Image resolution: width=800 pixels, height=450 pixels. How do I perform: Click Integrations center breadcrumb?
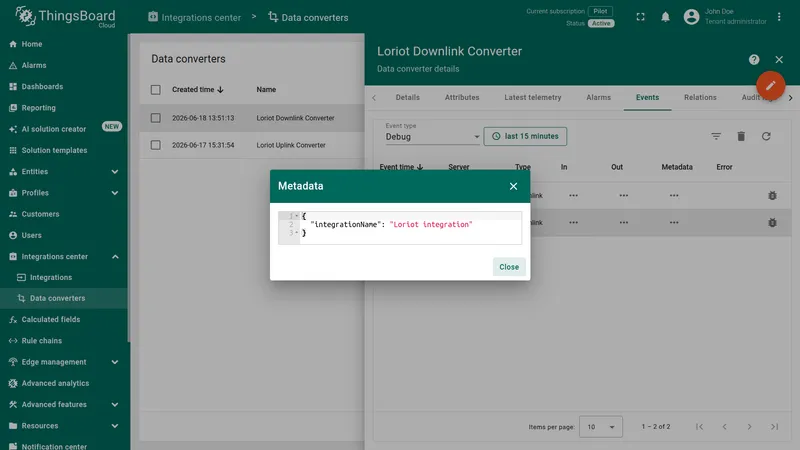point(194,17)
